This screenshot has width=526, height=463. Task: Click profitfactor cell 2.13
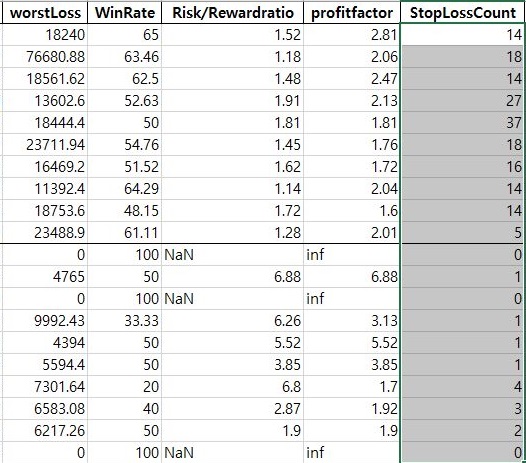[352, 101]
